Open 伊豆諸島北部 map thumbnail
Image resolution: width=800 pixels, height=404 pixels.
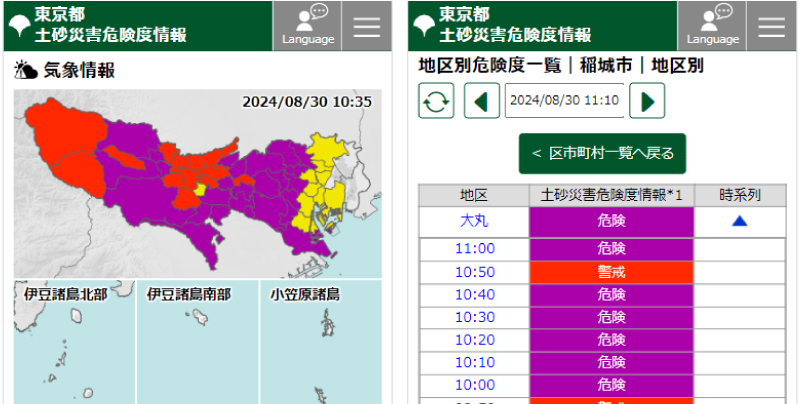click(x=74, y=342)
